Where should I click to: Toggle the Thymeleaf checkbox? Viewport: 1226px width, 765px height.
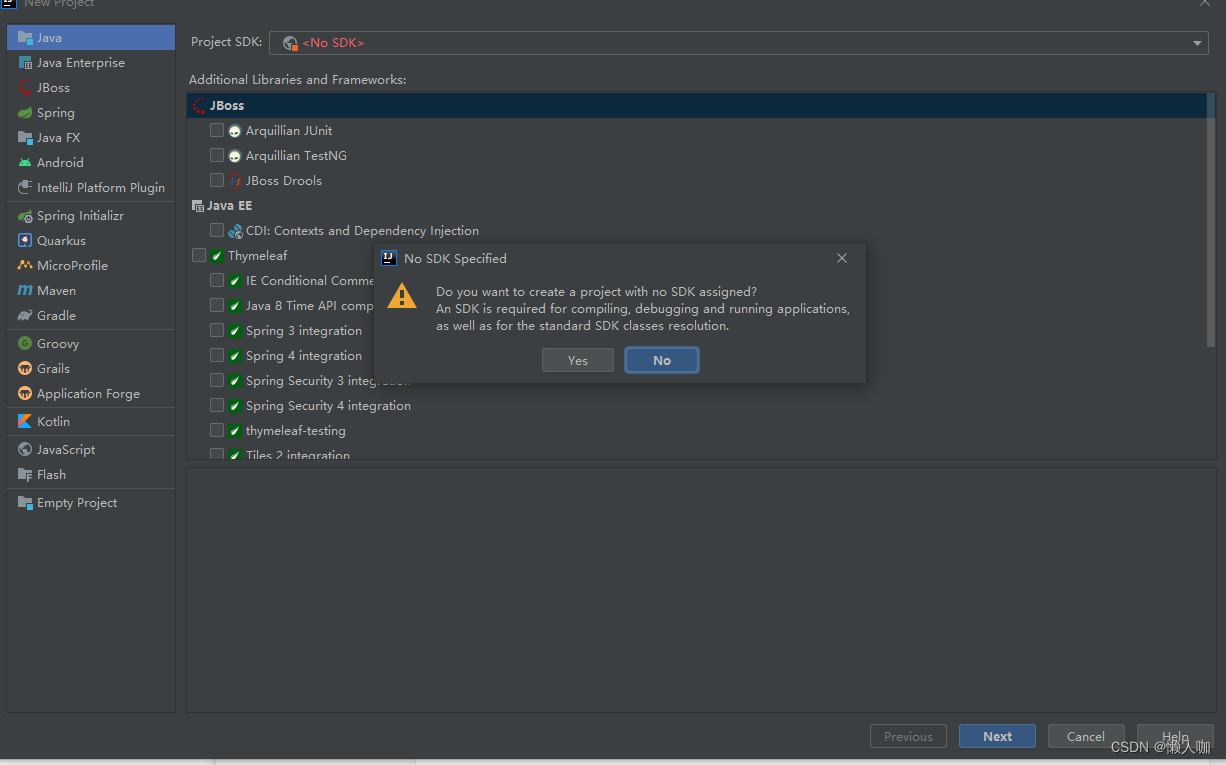click(199, 255)
